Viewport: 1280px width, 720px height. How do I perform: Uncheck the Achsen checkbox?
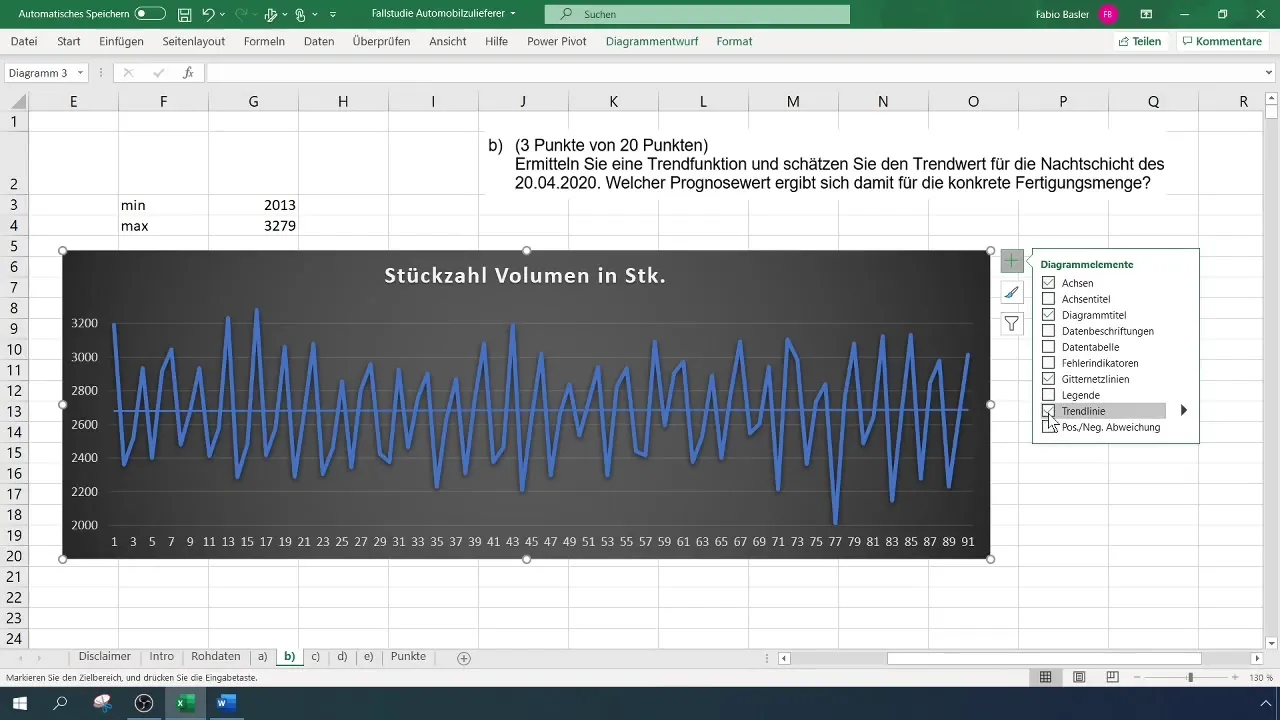pyautogui.click(x=1048, y=283)
